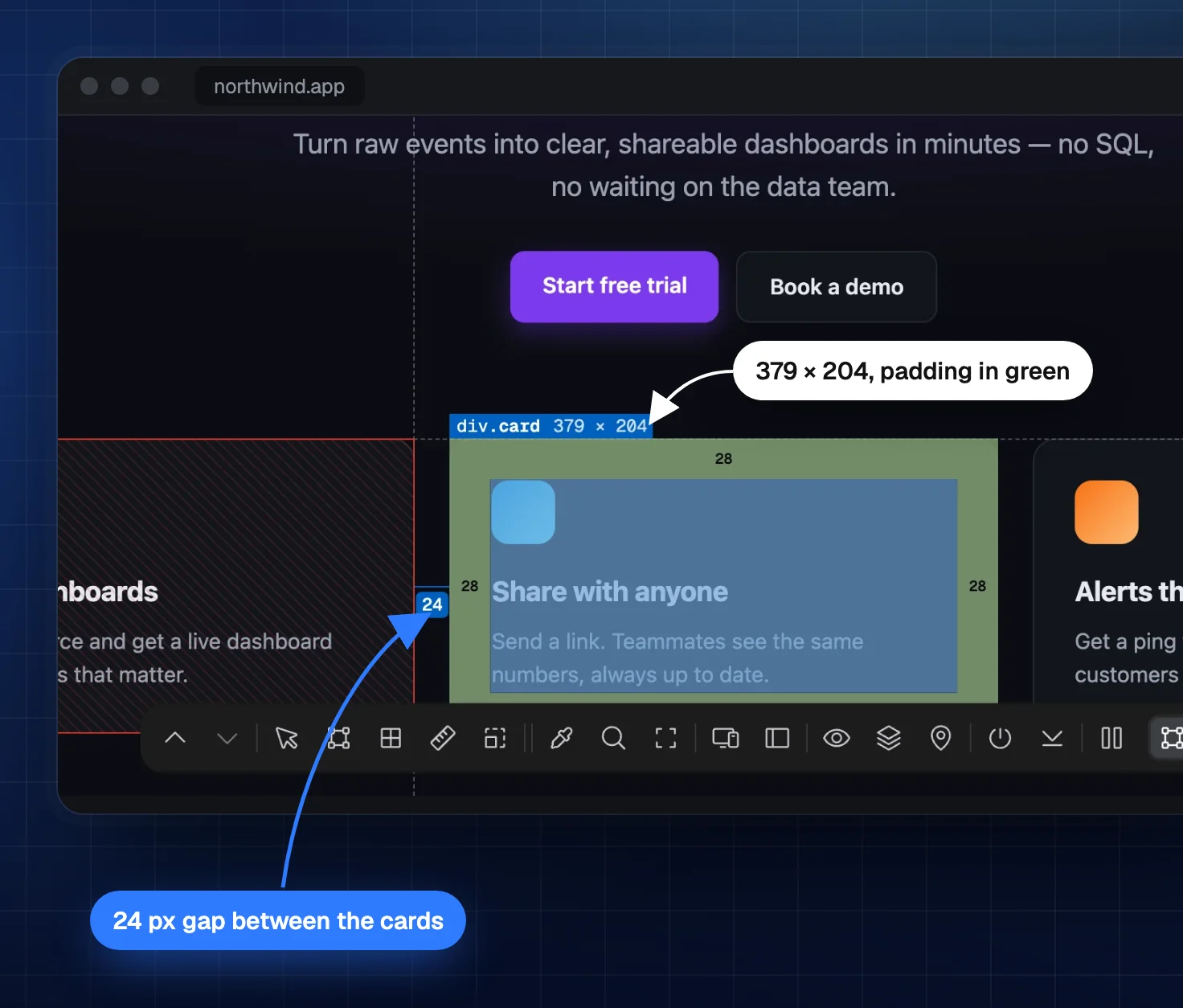Screen dimensions: 1183x1008
Task: Activate the grid overlay tool
Action: (391, 738)
